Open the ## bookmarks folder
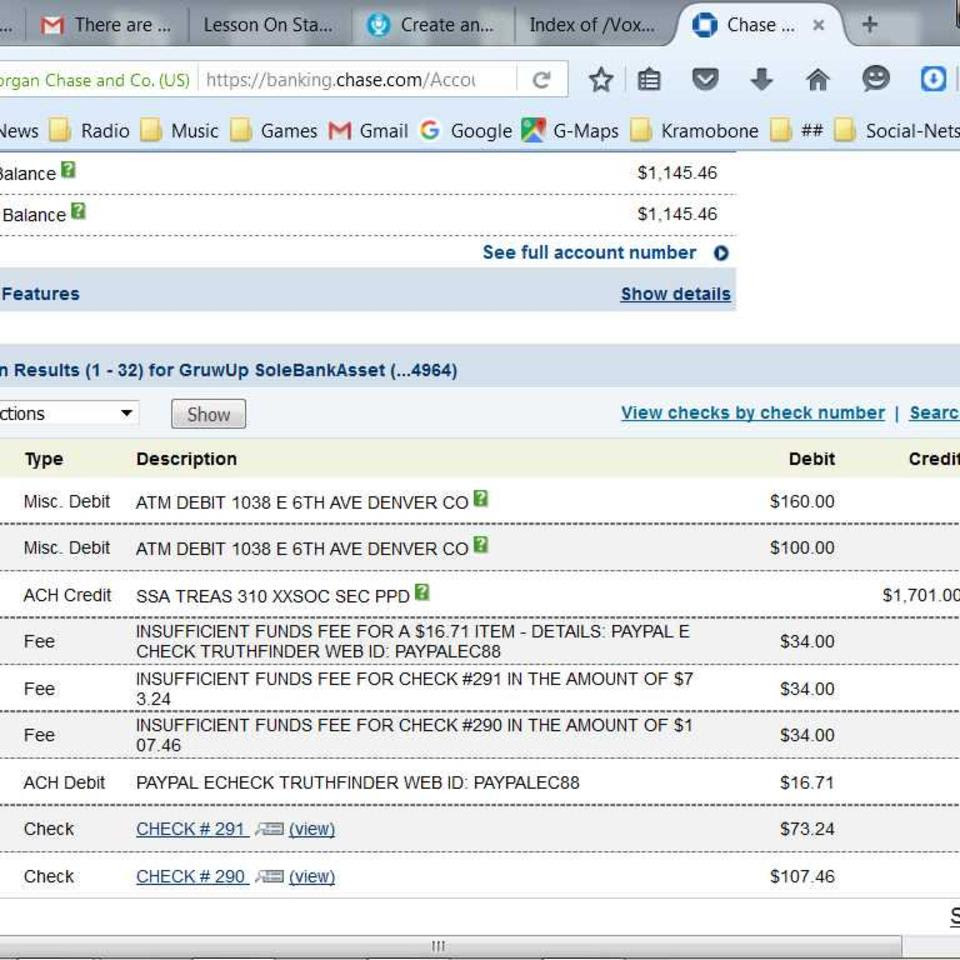Screen dimensions: 960x960 pos(797,130)
